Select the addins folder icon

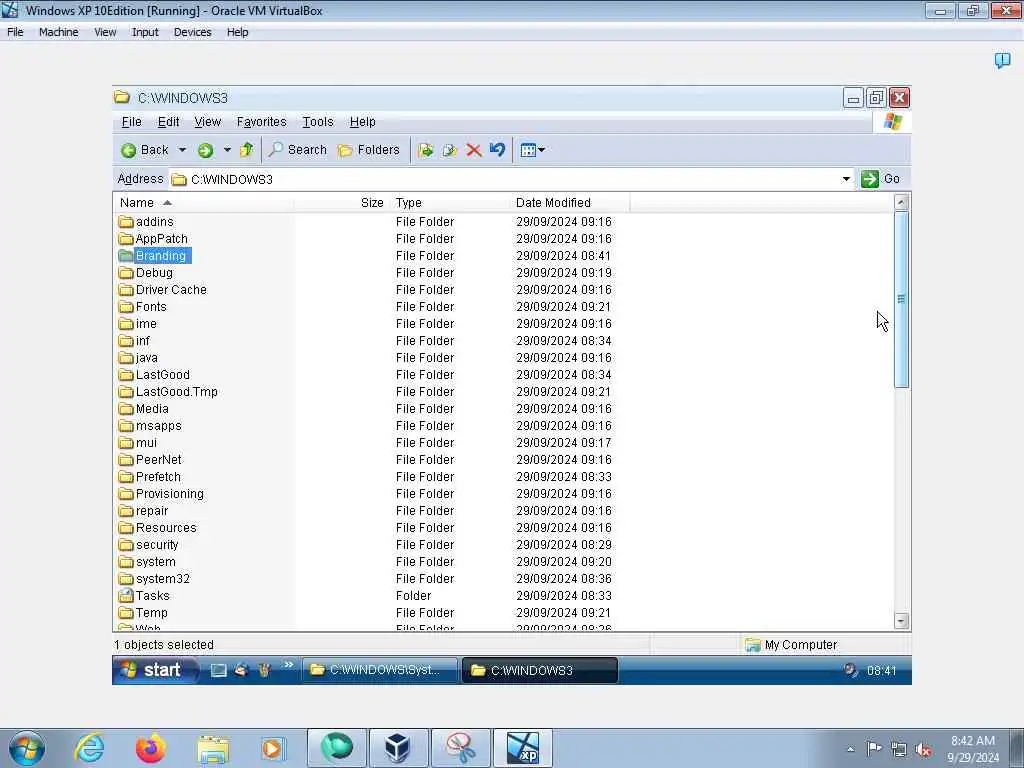pos(126,222)
